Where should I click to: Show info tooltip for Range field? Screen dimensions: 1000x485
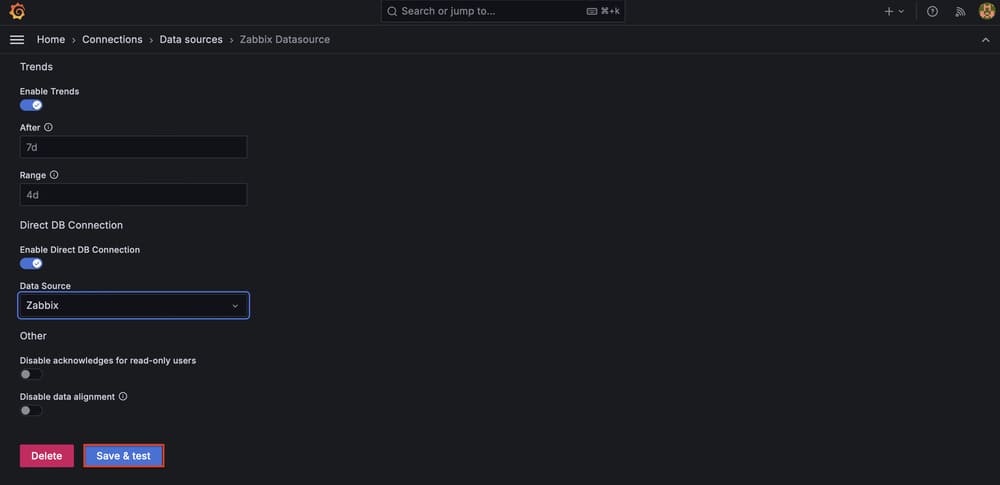(x=54, y=175)
